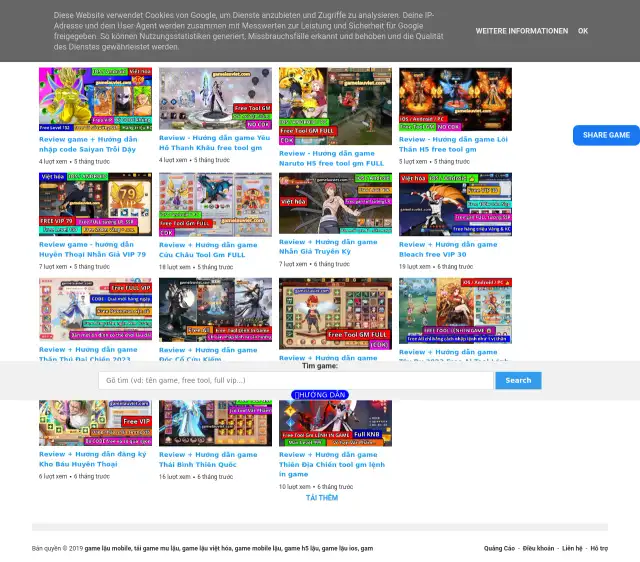Open Huyền Thoại Nhẫn Giả thumbnail
This screenshot has width=640, height=562.
[x=95, y=204]
